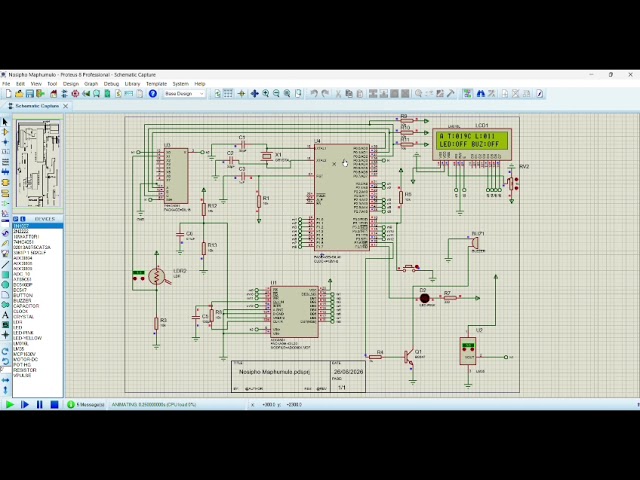The width and height of the screenshot is (640, 480).
Task: Click the Zoom to view entire sheet icon
Action: pyautogui.click(x=287, y=94)
